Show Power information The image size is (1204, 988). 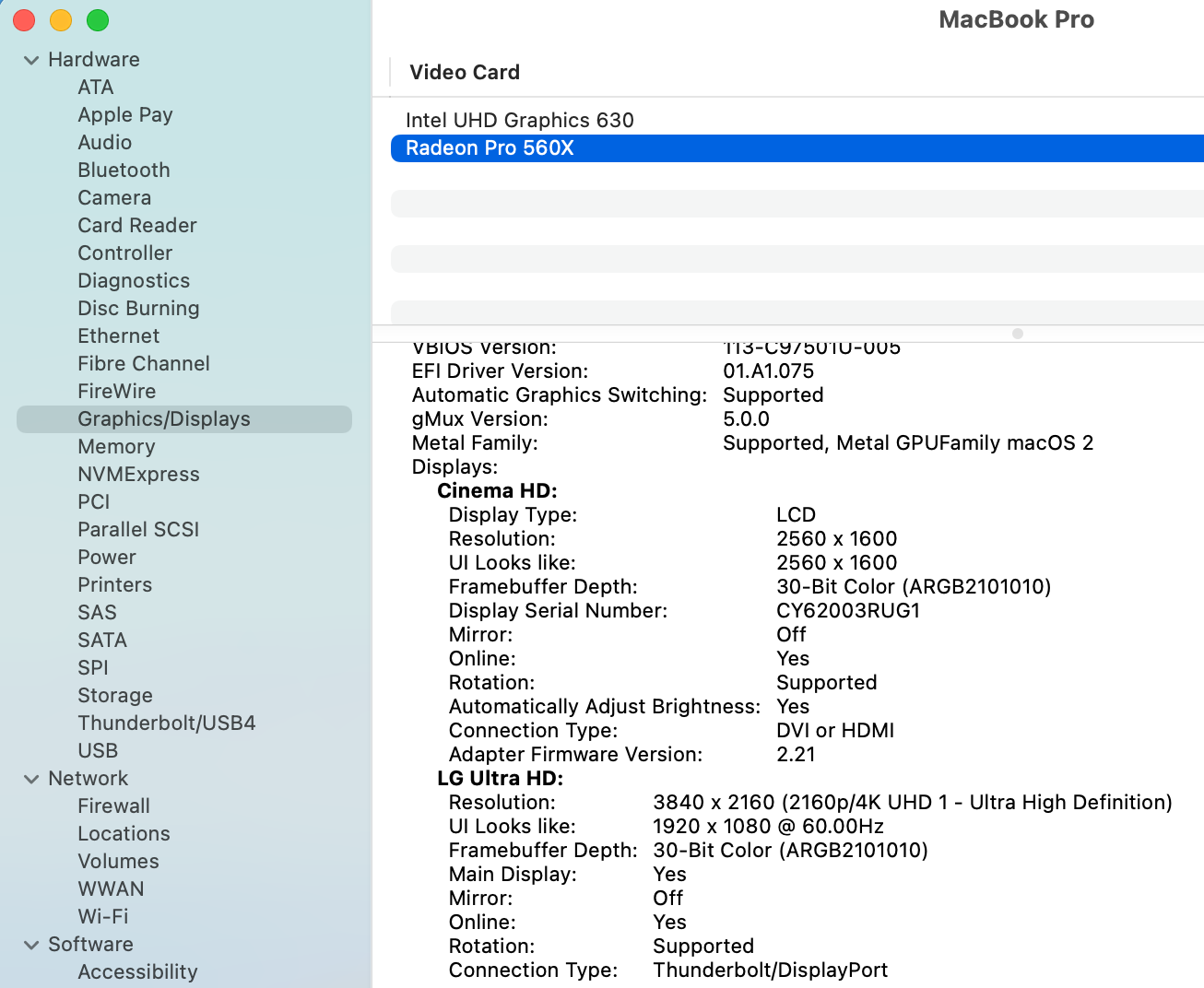(107, 558)
